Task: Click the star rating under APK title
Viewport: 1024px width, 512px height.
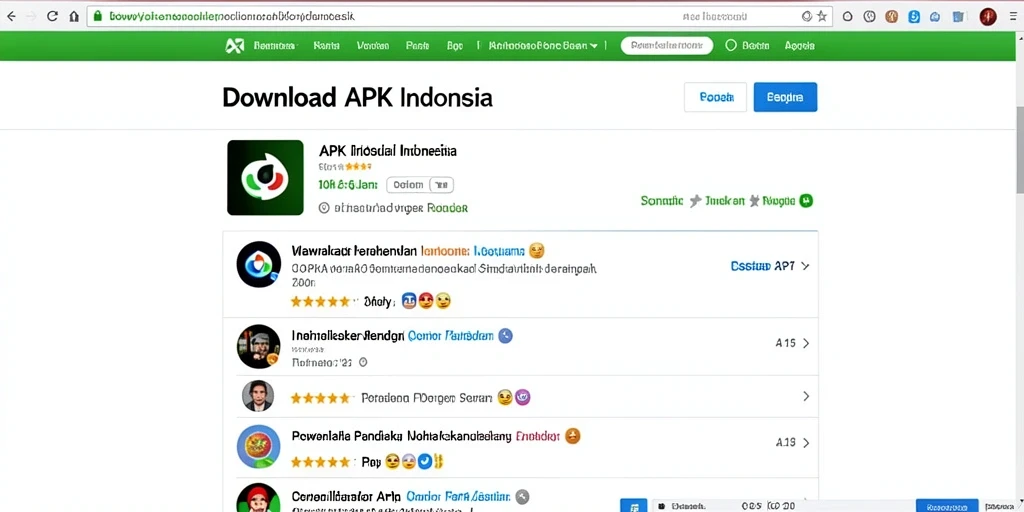Action: [359, 167]
